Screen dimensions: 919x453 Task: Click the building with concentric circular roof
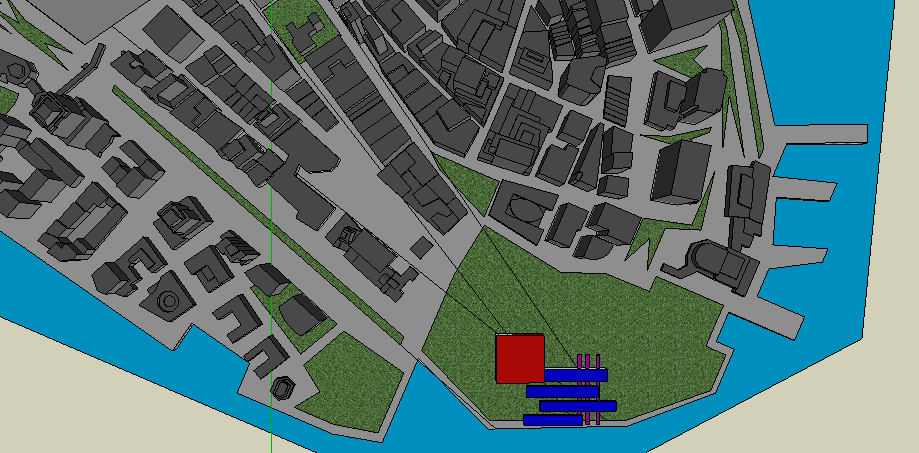168,298
